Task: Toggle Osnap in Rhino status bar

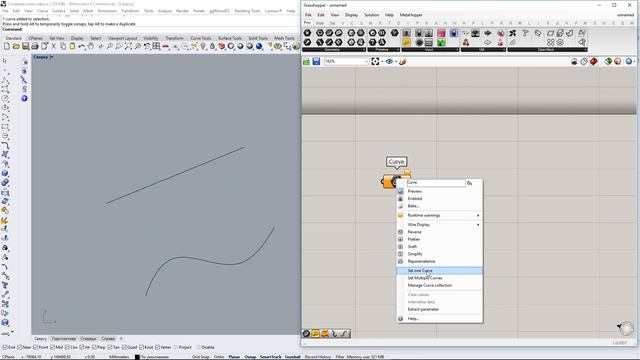Action: point(250,357)
